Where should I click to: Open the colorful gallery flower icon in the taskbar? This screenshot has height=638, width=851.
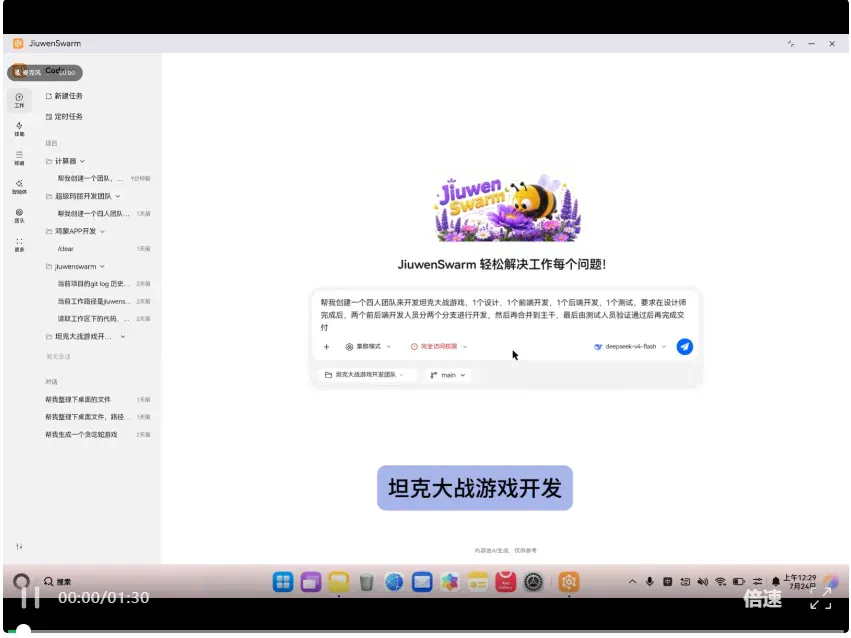coord(449,582)
